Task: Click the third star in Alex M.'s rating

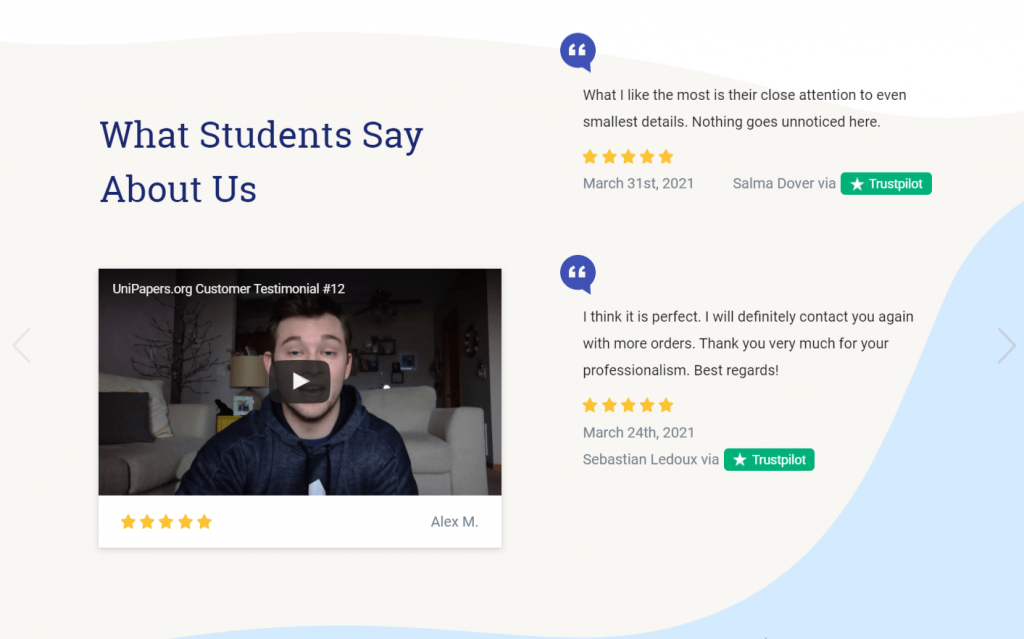Action: point(166,521)
